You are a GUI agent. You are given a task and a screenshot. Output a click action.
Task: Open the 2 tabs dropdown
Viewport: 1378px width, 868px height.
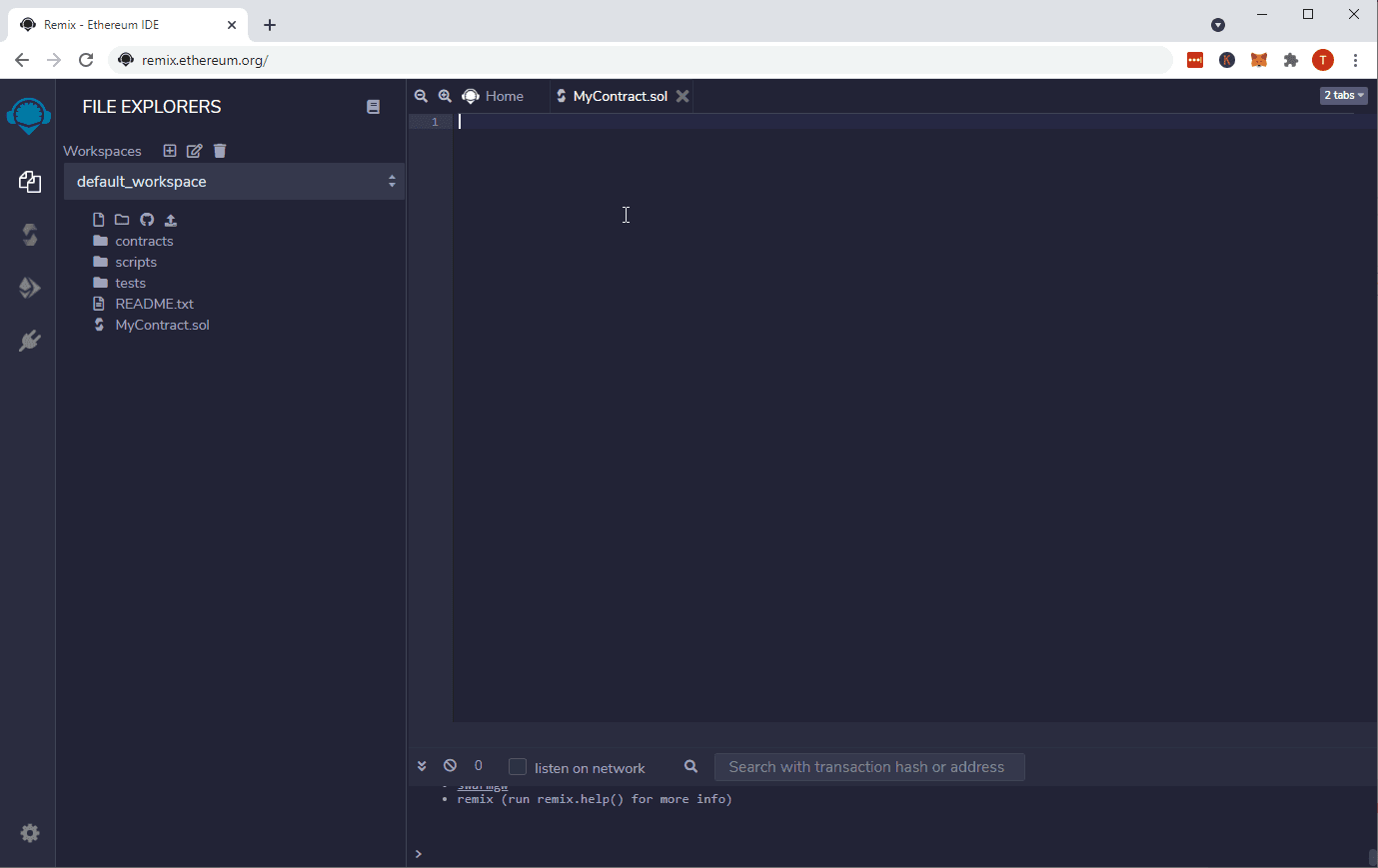pyautogui.click(x=1344, y=96)
